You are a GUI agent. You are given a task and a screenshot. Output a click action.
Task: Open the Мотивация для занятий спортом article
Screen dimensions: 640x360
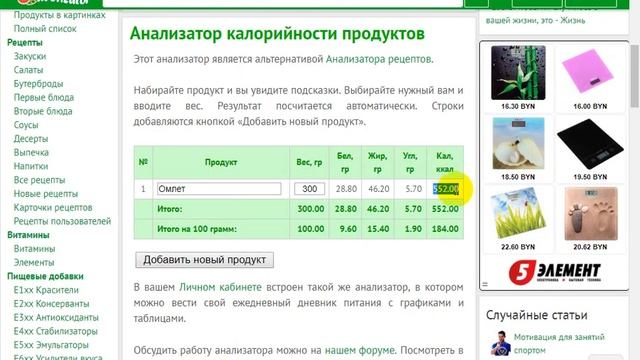(x=559, y=344)
